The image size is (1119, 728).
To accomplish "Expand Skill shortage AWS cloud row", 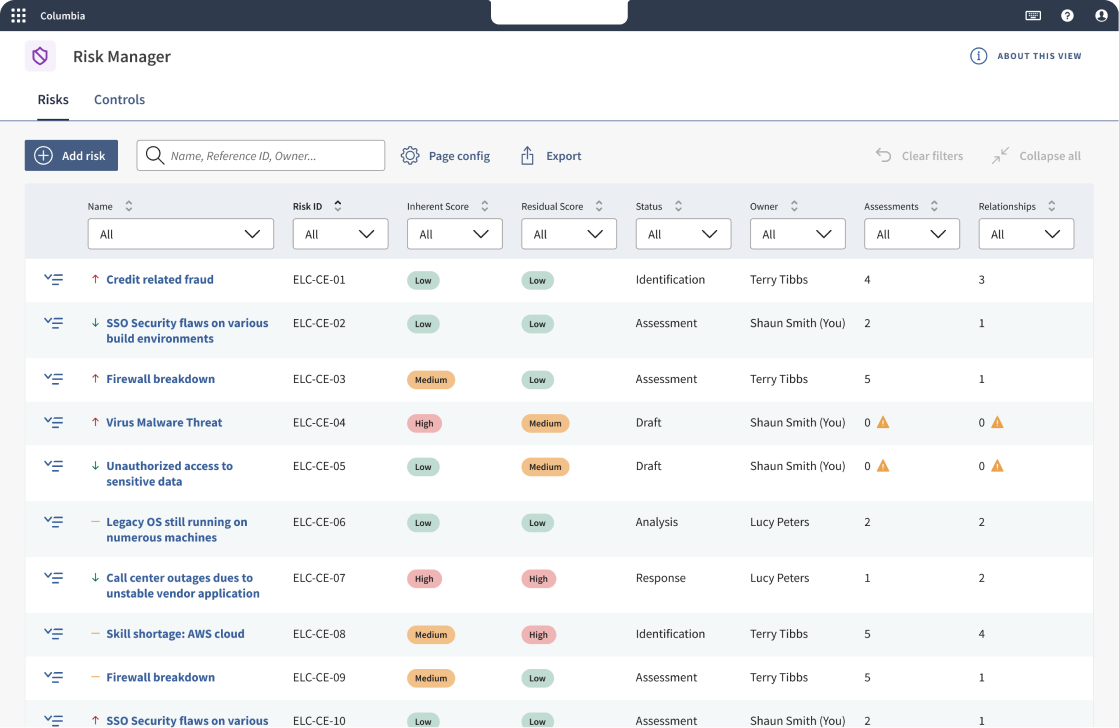I will pyautogui.click(x=54, y=634).
